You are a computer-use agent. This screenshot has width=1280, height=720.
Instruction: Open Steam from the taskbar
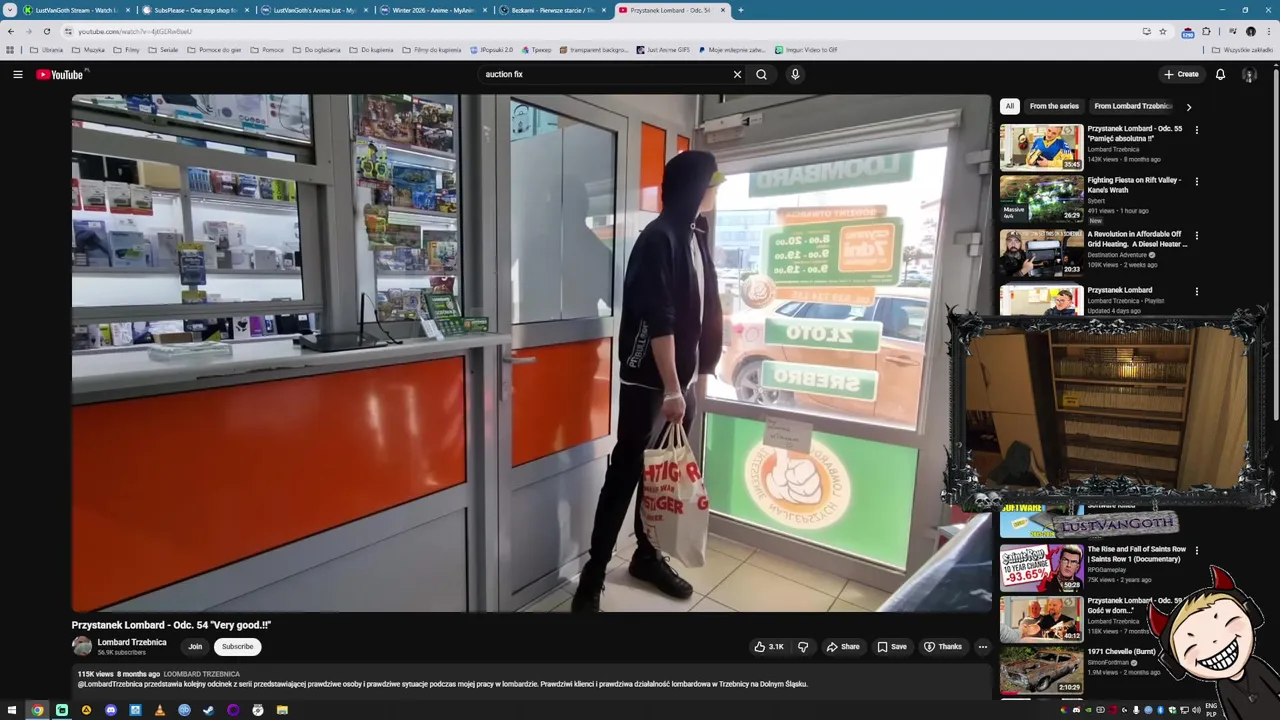click(x=208, y=710)
